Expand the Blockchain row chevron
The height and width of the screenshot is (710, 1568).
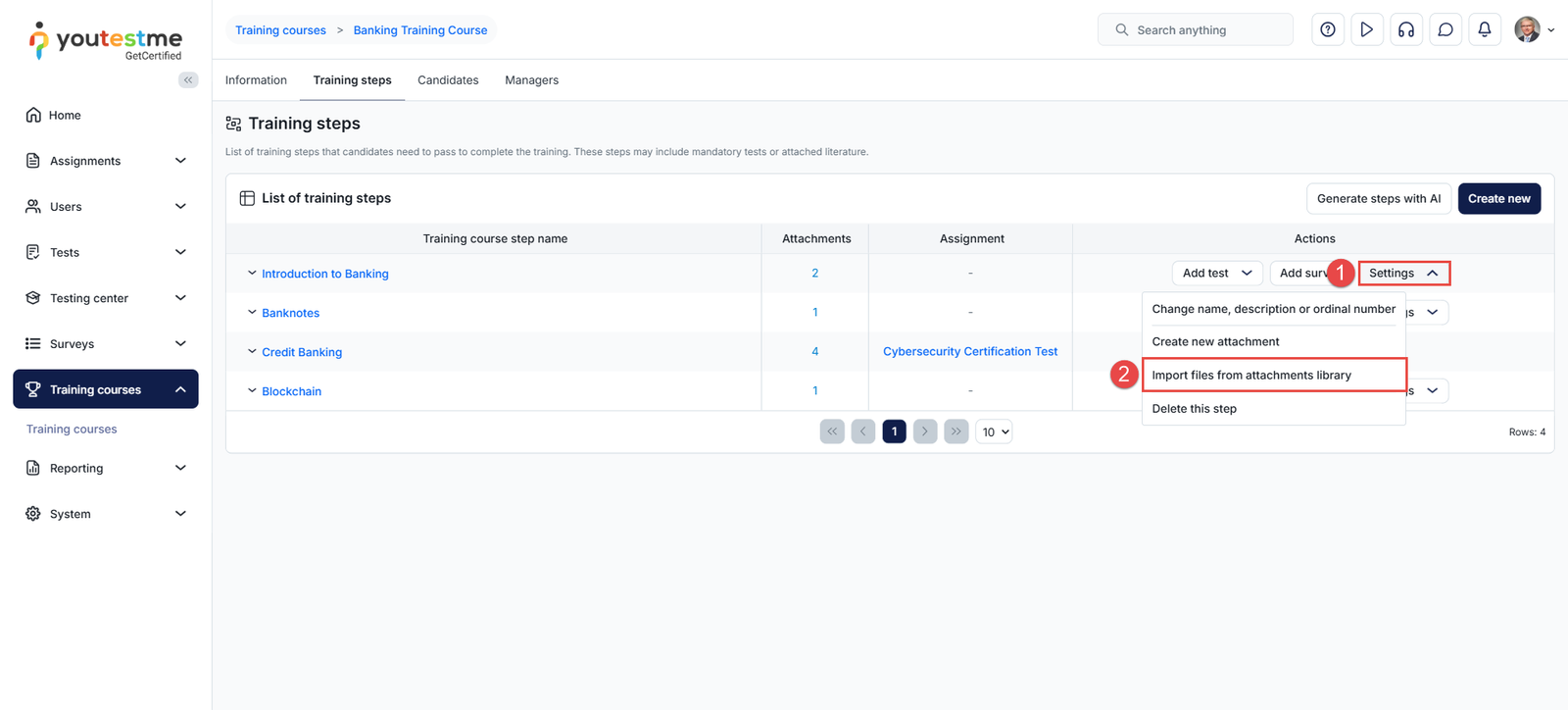(x=252, y=390)
